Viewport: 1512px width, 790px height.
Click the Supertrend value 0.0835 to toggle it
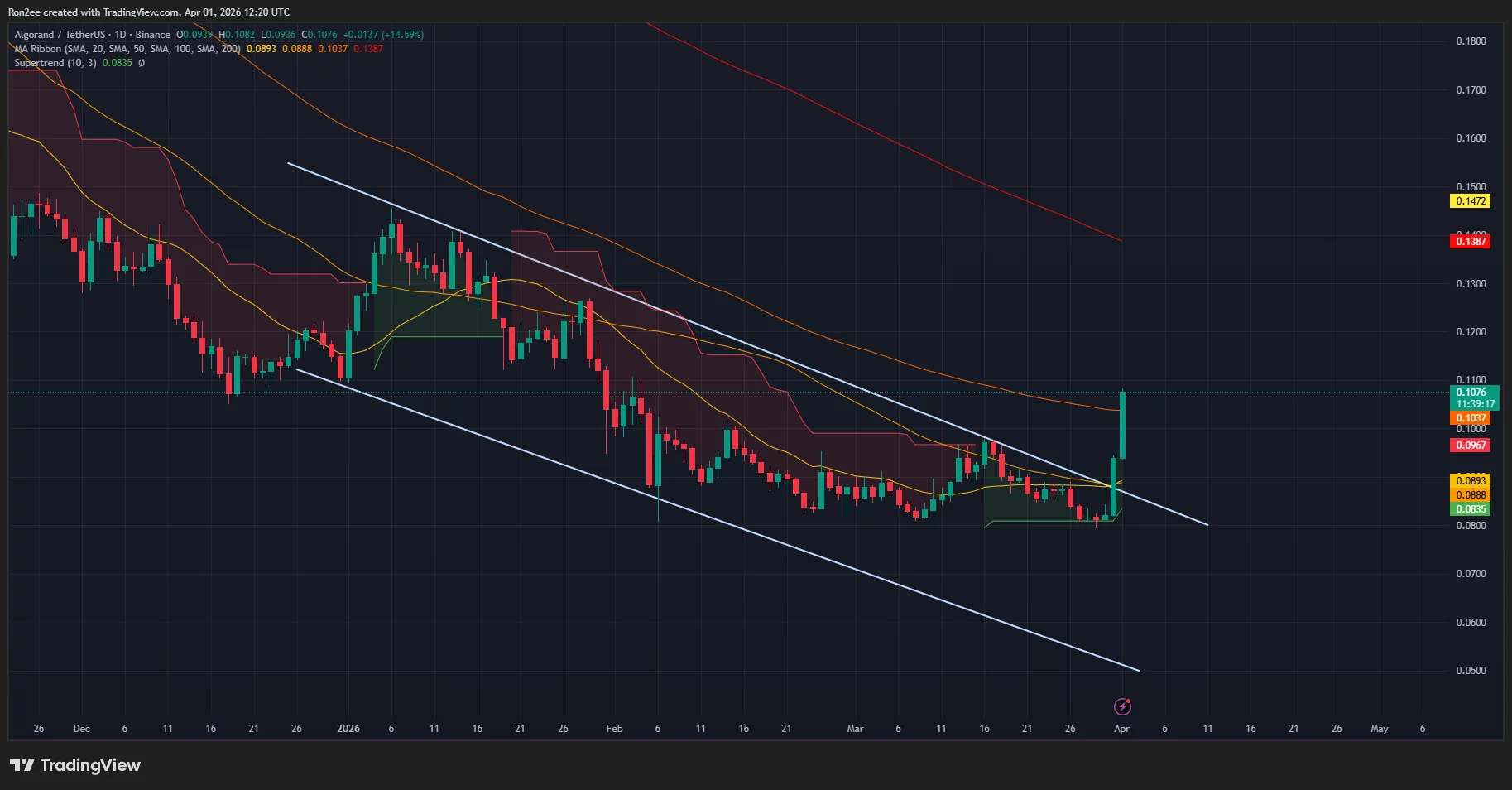tap(118, 62)
